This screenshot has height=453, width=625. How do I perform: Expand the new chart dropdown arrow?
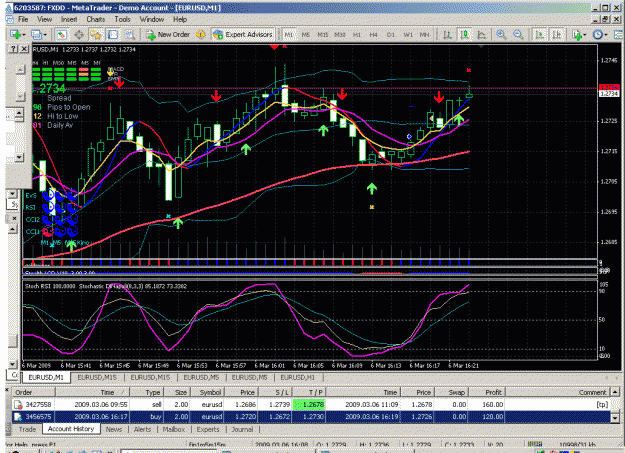[24, 35]
